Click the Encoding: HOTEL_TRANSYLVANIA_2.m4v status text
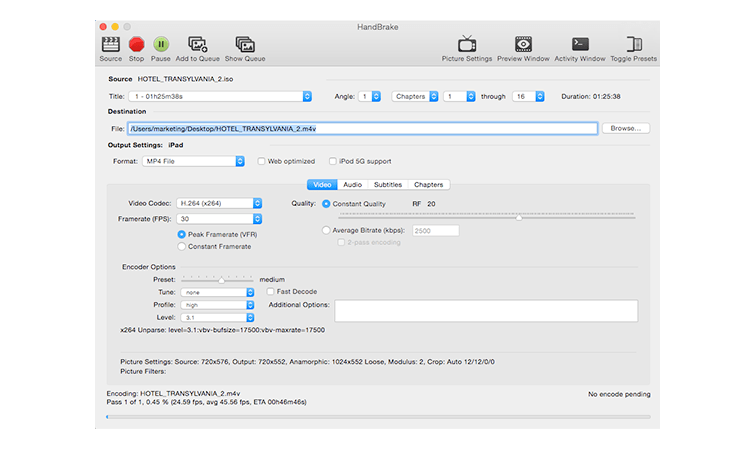Image resolution: width=755 pixels, height=450 pixels. point(173,393)
